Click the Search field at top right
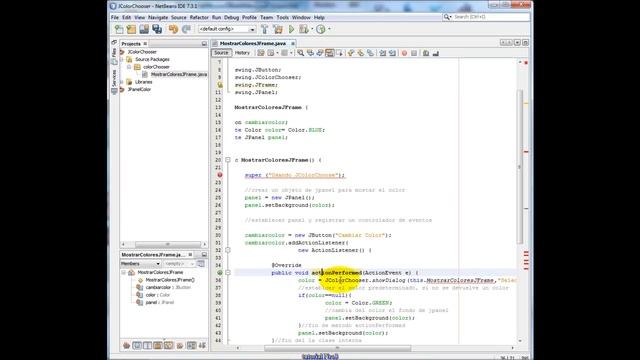This screenshot has height=360, width=640. pyautogui.click(x=487, y=17)
